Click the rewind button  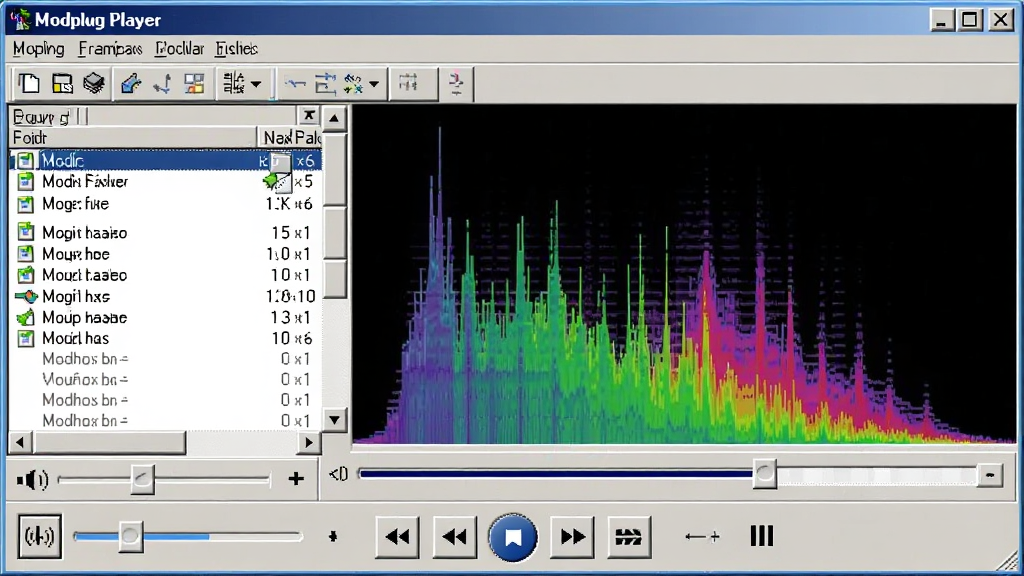point(455,537)
